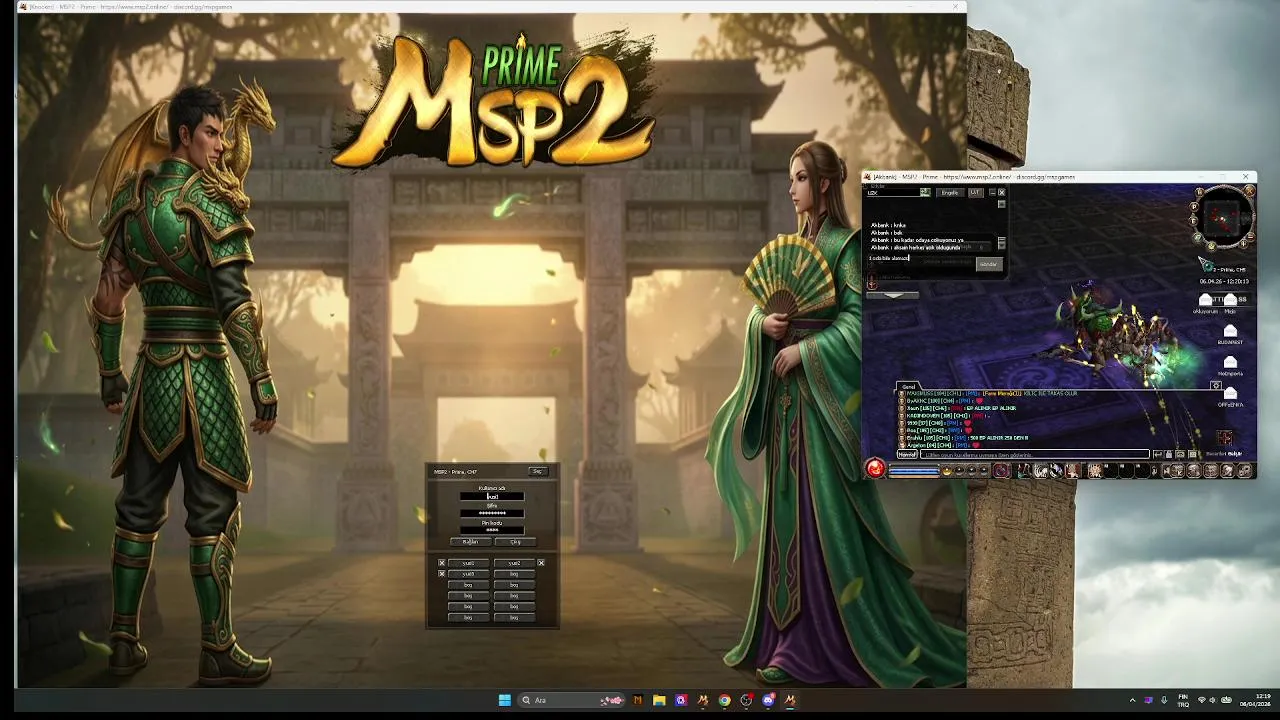Click the LST button in whisper window
Image resolution: width=1280 pixels, height=720 pixels.
pyautogui.click(x=976, y=193)
